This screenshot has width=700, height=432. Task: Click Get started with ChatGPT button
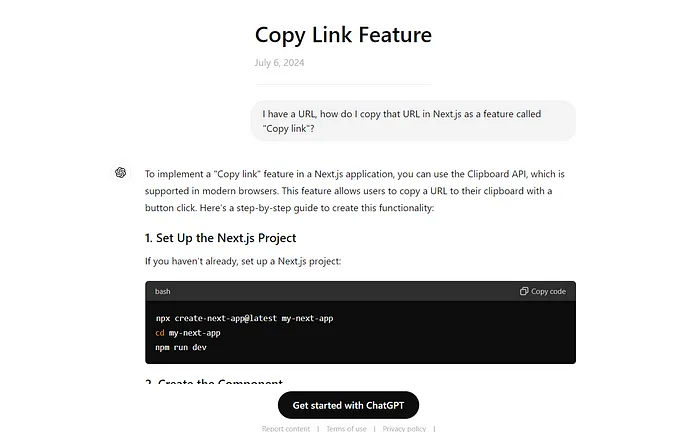click(348, 405)
